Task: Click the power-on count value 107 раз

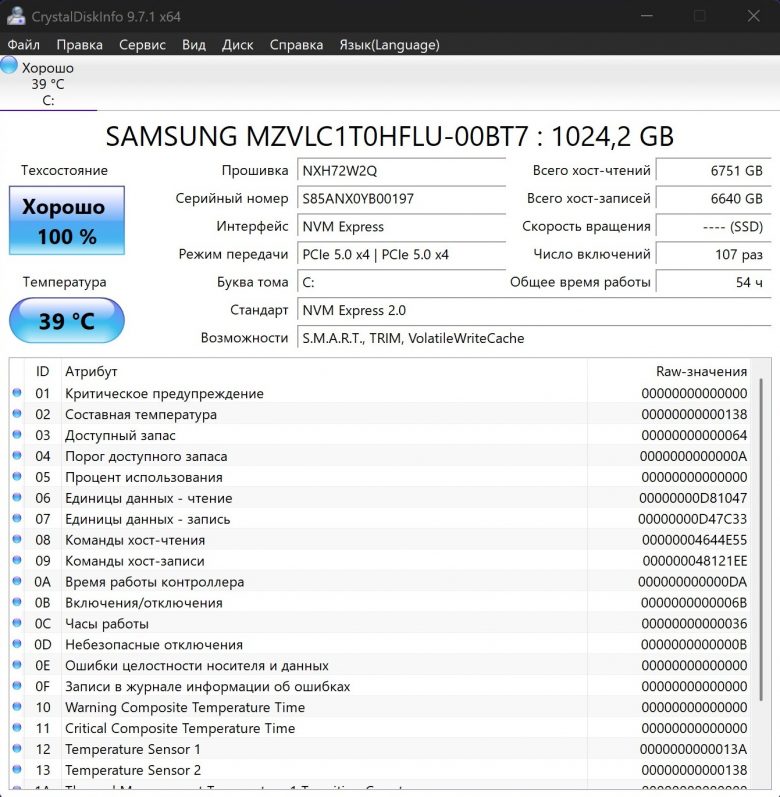Action: [714, 255]
